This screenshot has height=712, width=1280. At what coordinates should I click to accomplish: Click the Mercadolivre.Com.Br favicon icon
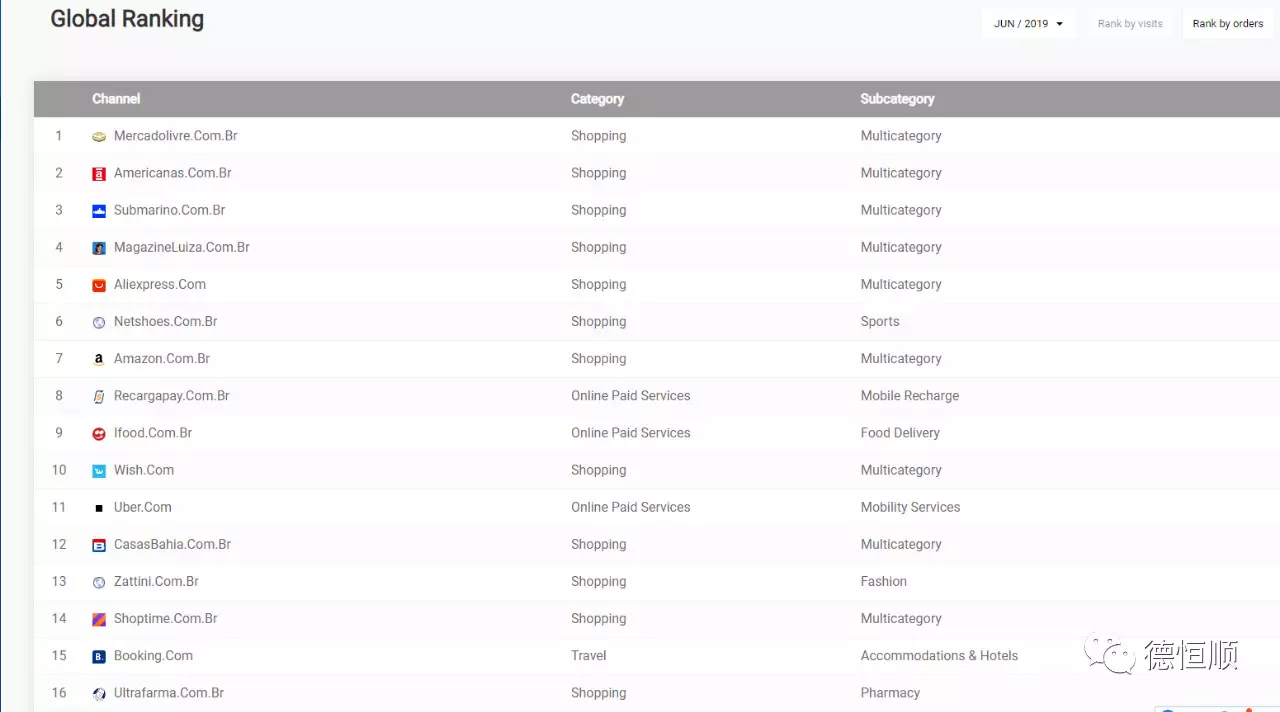[99, 137]
